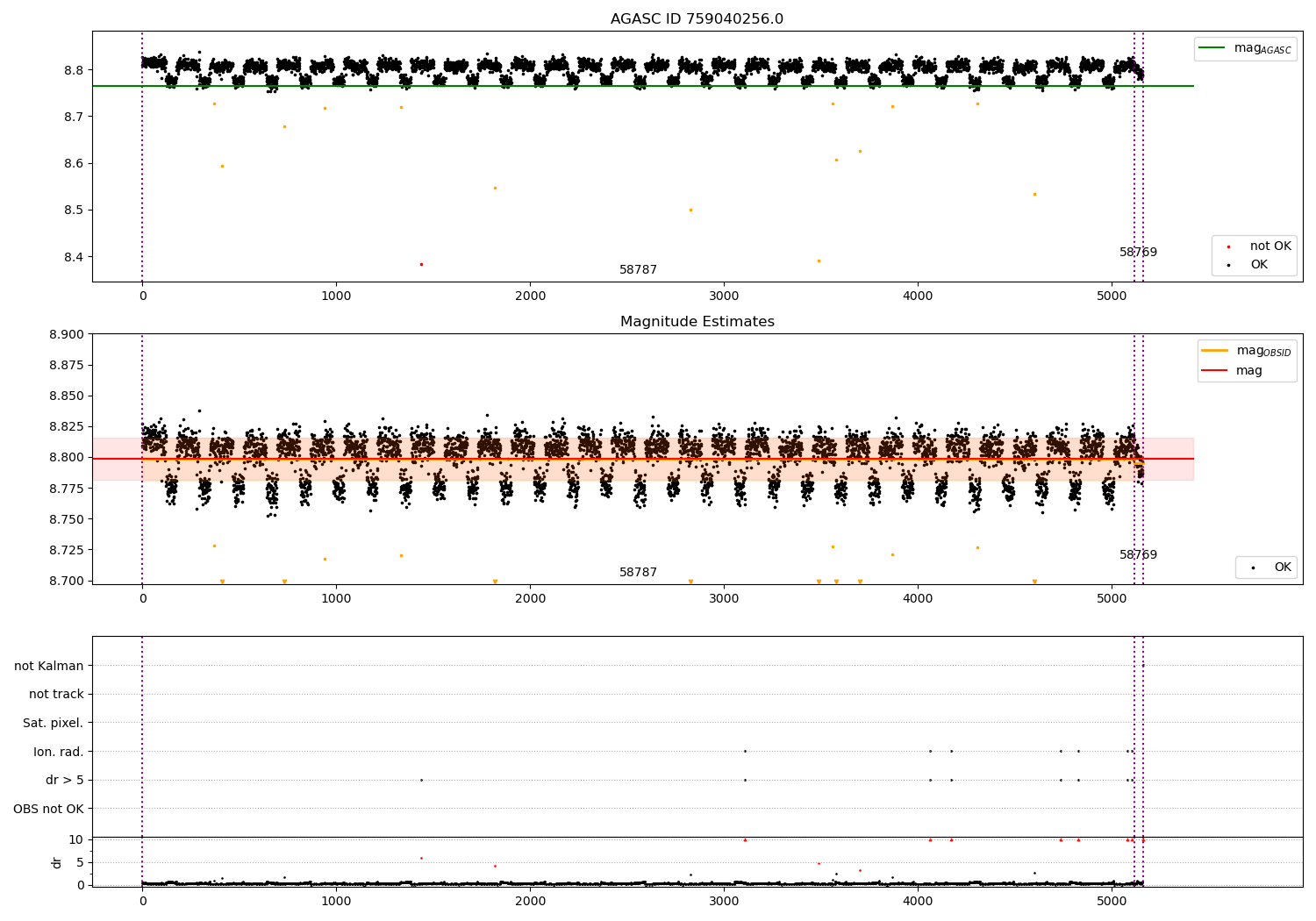Screen dimensions: 1316x921
Task: Click the 58769 annotation in Magnitude Estimates plot
Action: [x=1138, y=555]
